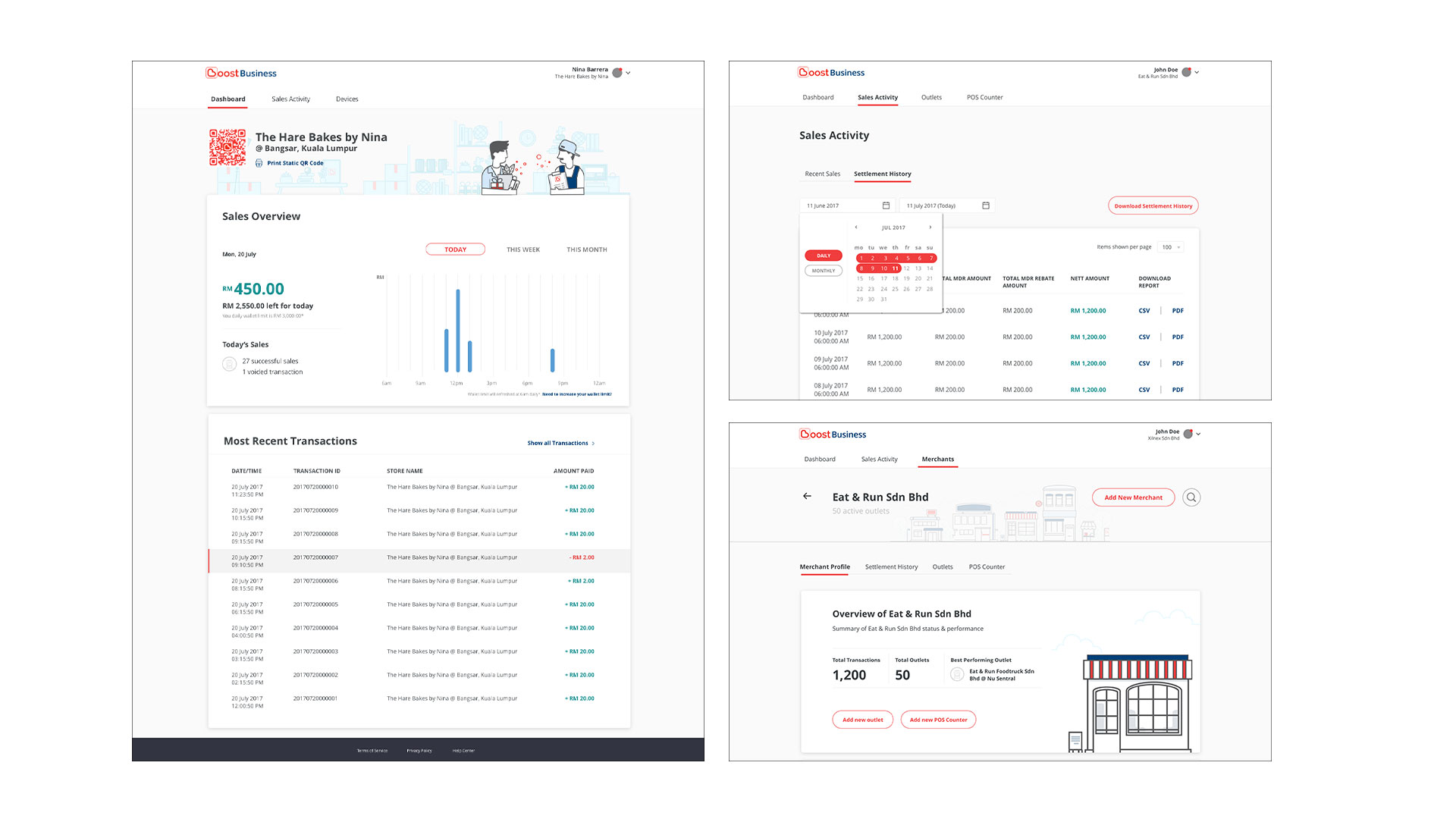
Task: Click the merchant search magnifier icon
Action: coord(1191,497)
